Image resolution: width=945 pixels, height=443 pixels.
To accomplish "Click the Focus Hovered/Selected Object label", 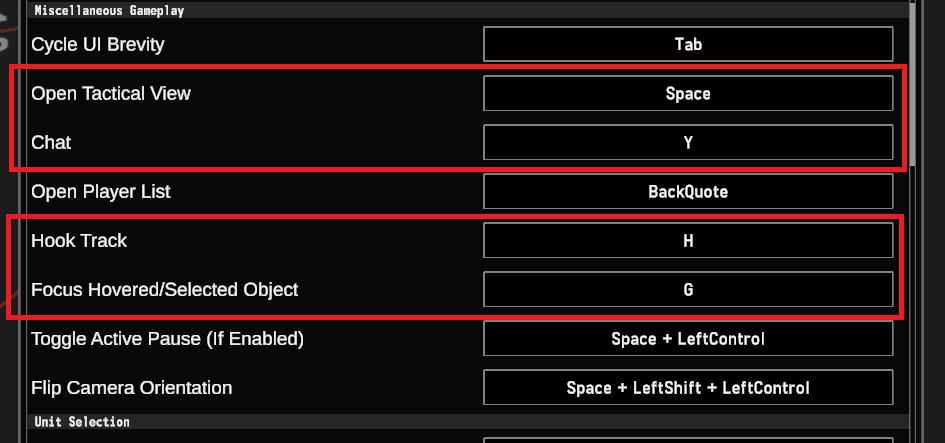I will pyautogui.click(x=165, y=289).
